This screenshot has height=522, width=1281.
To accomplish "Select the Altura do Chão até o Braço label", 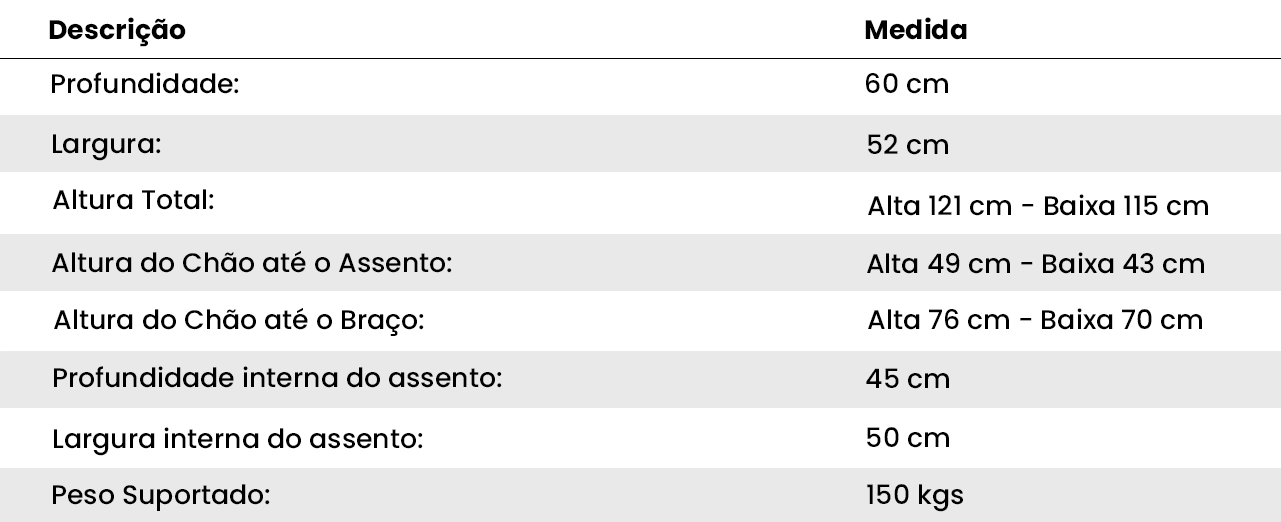I will 239,320.
